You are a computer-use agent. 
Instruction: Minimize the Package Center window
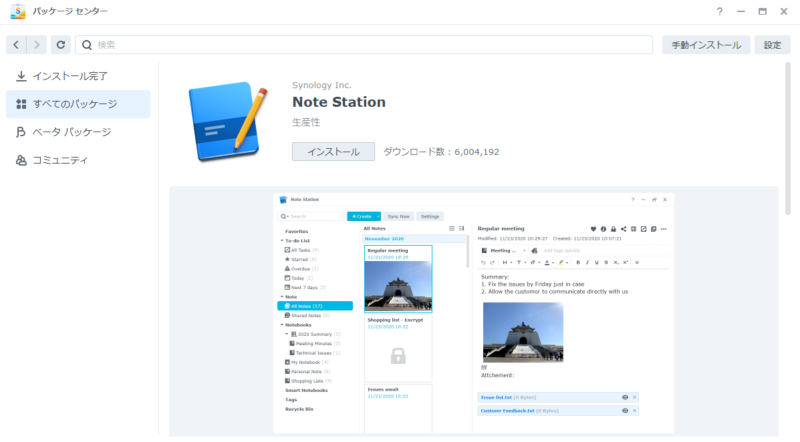click(741, 11)
